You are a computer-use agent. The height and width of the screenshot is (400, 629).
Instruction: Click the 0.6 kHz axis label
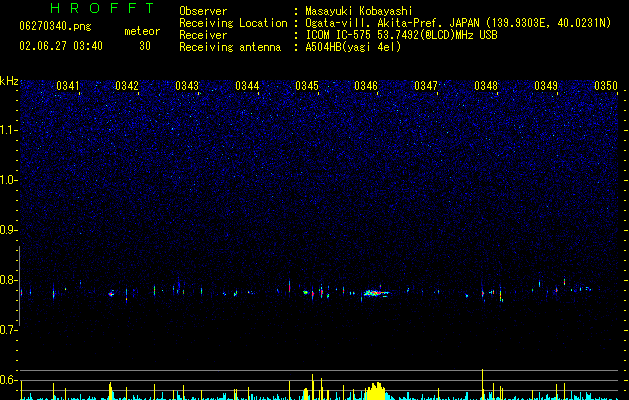(x=9, y=380)
